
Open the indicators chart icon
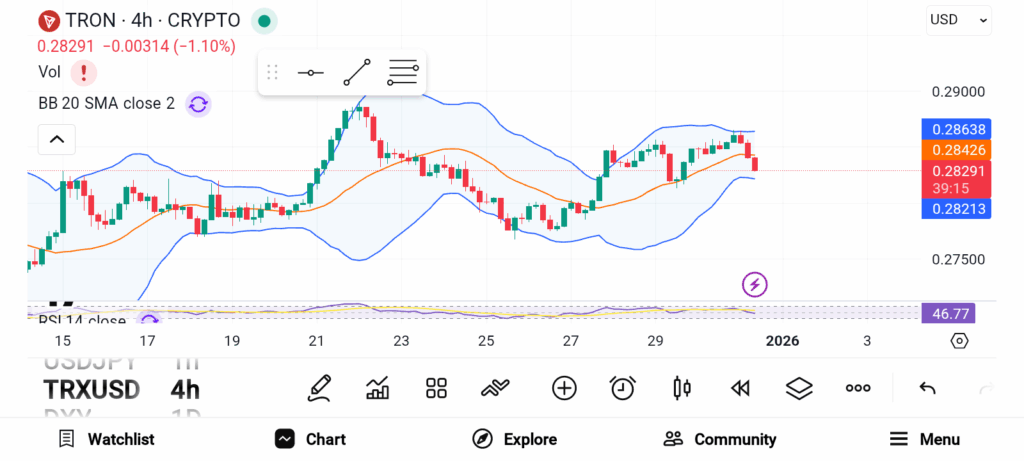(378, 388)
